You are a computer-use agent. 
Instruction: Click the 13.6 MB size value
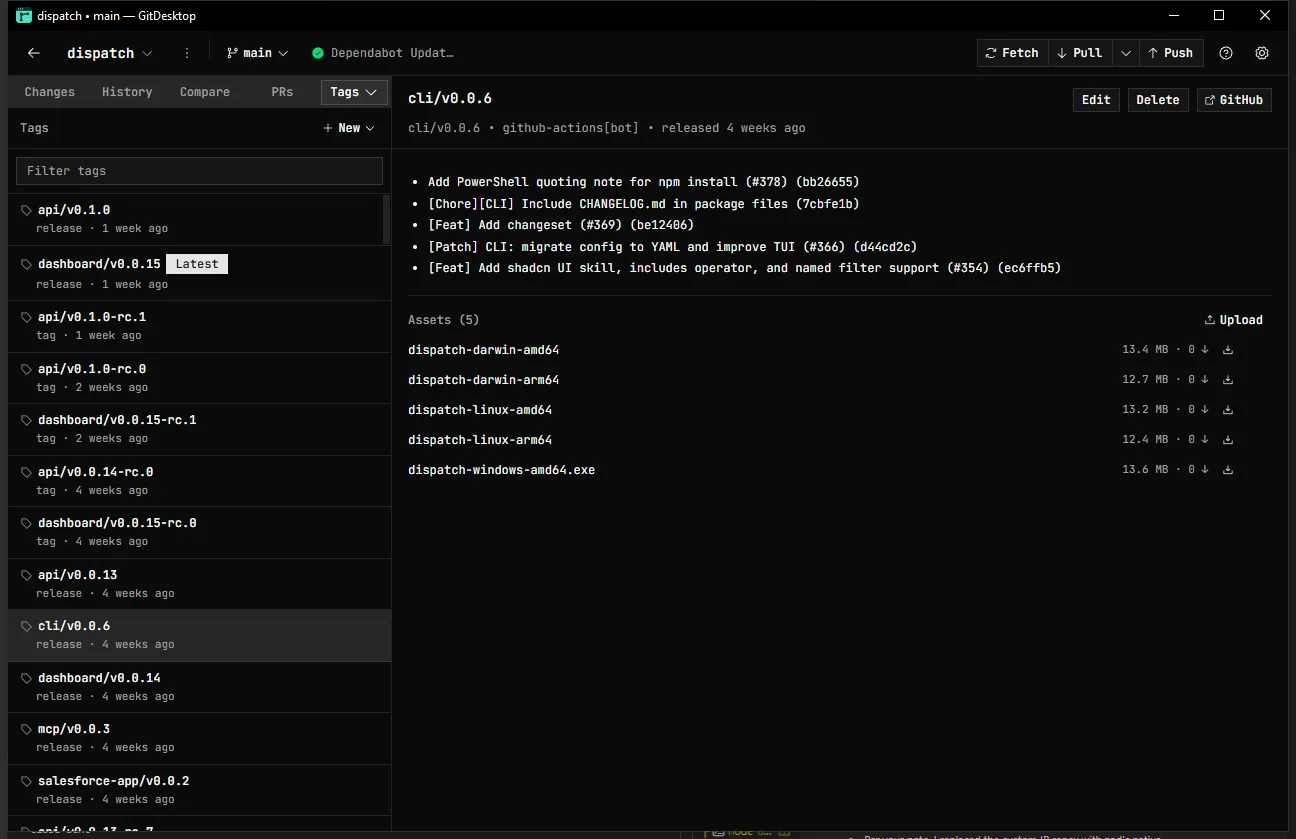[1145, 470]
